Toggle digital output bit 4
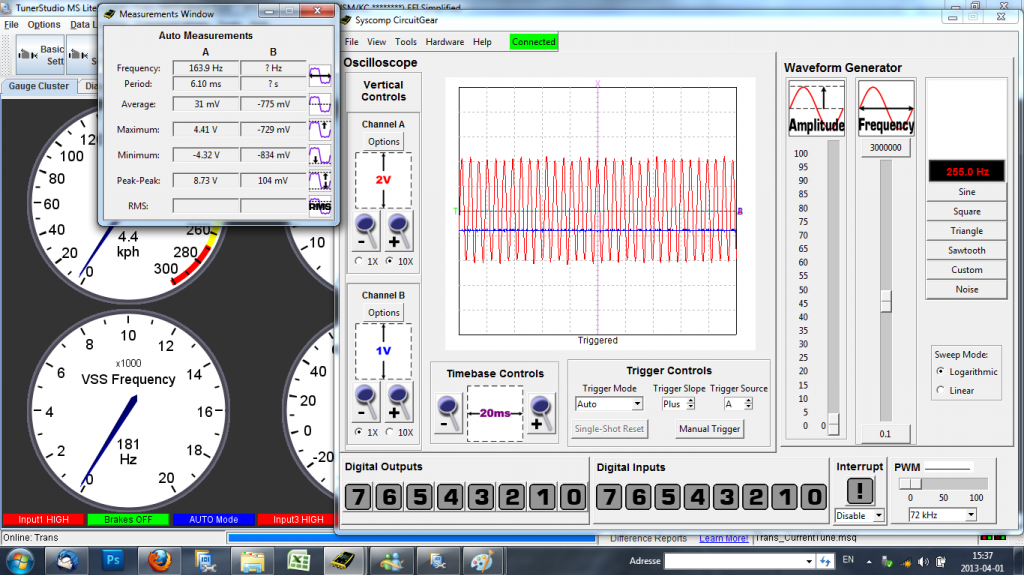Image resolution: width=1024 pixels, height=575 pixels. pyautogui.click(x=451, y=497)
